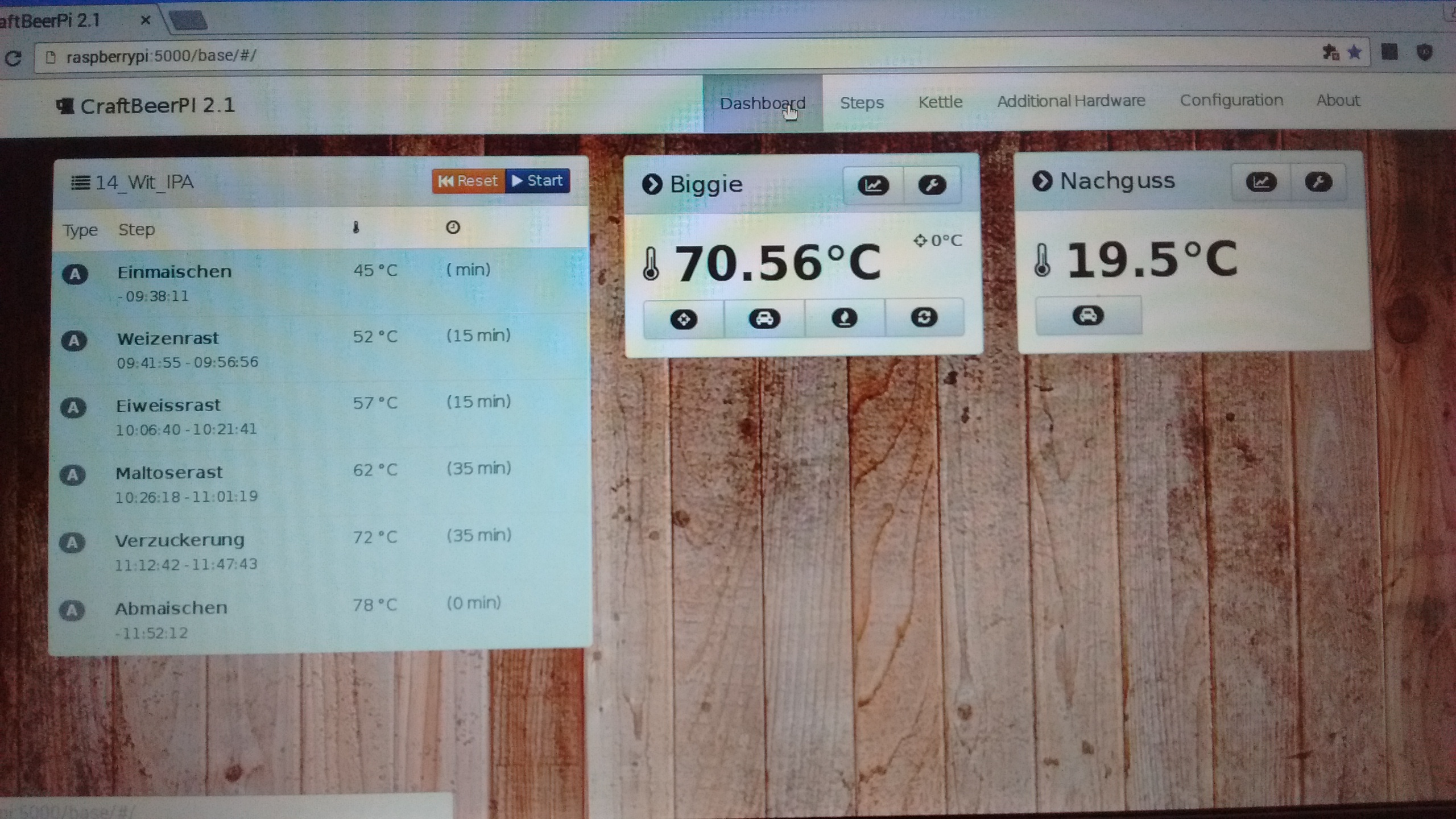Reload page with browser refresh icon
The image size is (1456, 819).
[13, 58]
